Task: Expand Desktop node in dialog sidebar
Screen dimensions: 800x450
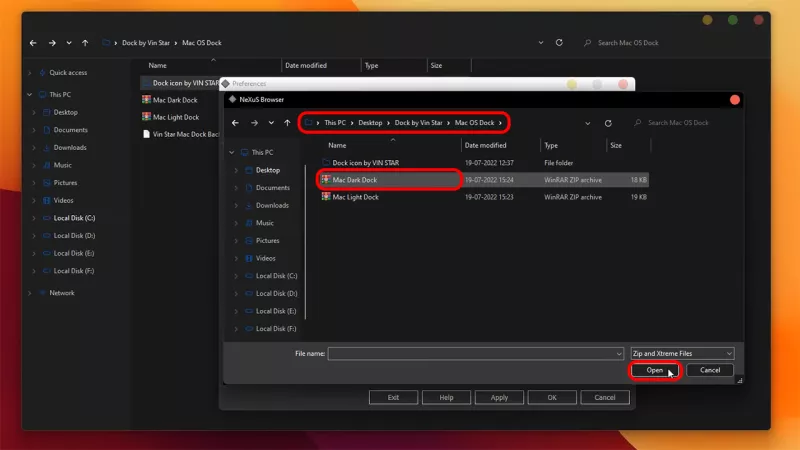Action: point(236,170)
